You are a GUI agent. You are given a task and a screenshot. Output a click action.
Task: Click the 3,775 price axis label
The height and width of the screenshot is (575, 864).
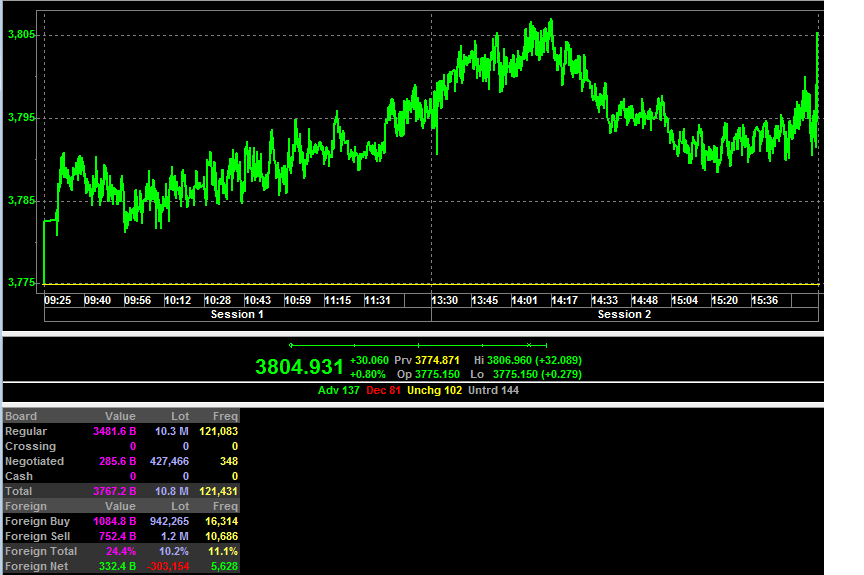click(21, 283)
